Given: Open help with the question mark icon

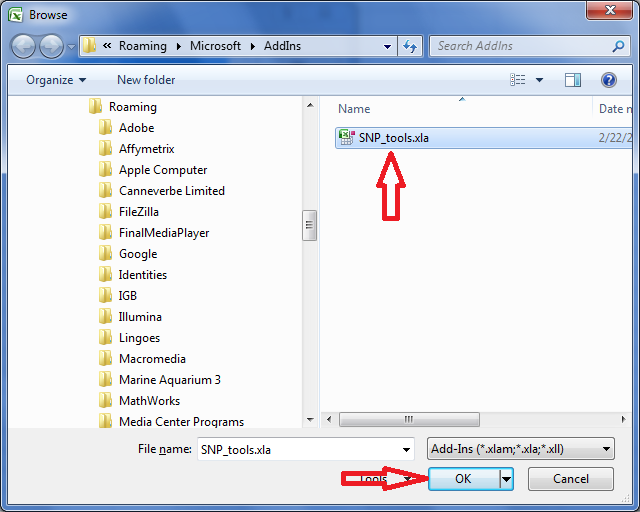Looking at the screenshot, I should (x=609, y=80).
